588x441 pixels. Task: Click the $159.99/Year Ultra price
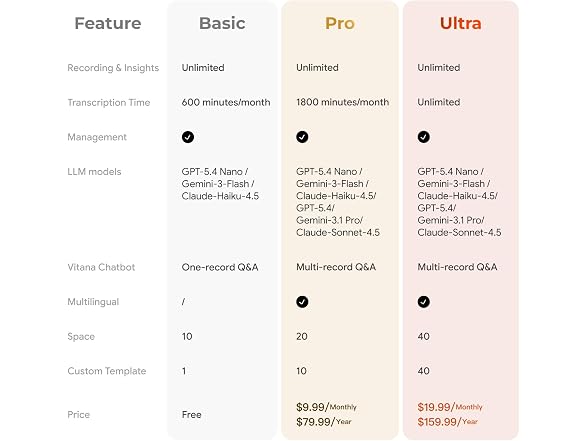point(448,422)
